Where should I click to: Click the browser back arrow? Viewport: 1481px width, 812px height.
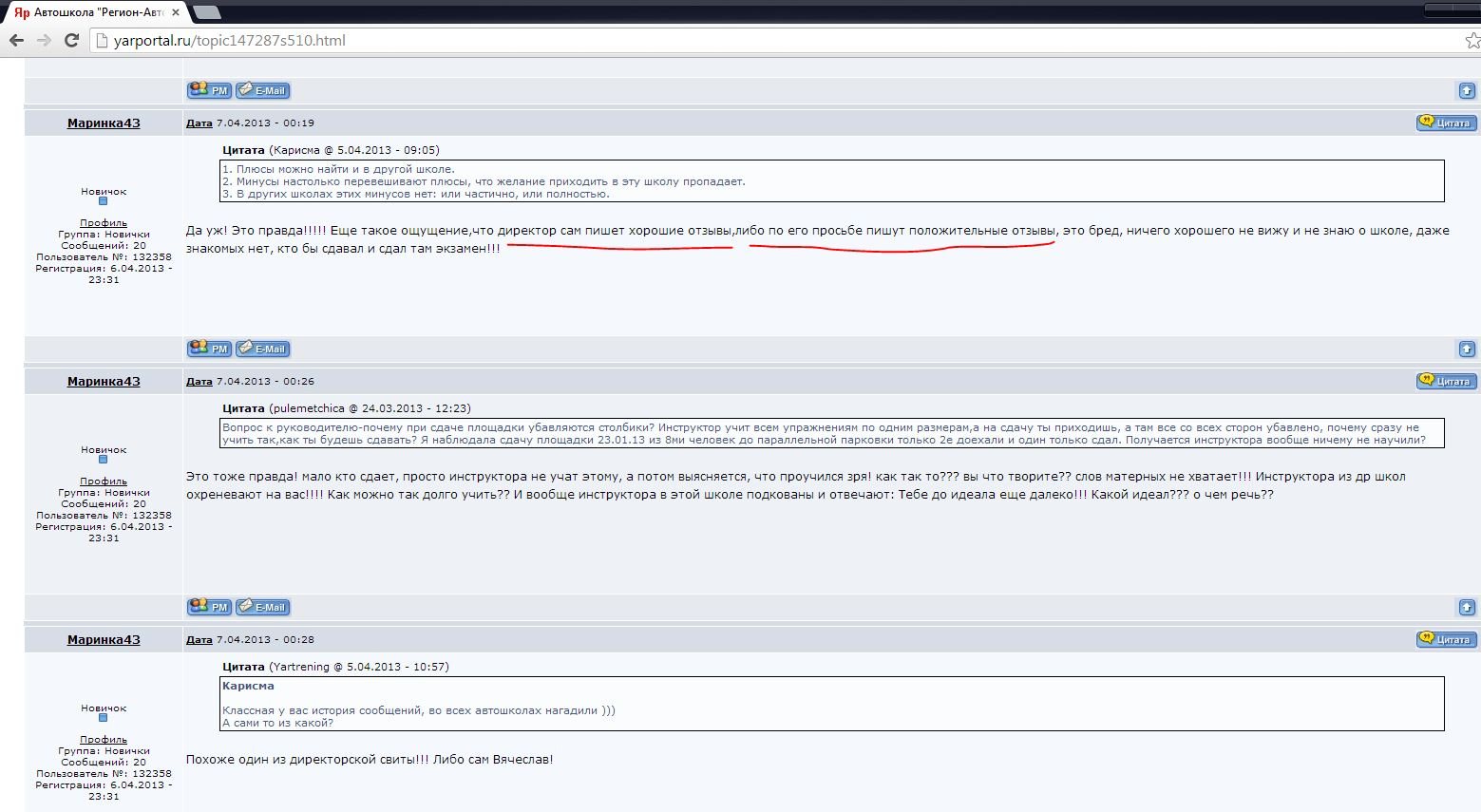pyautogui.click(x=16, y=40)
